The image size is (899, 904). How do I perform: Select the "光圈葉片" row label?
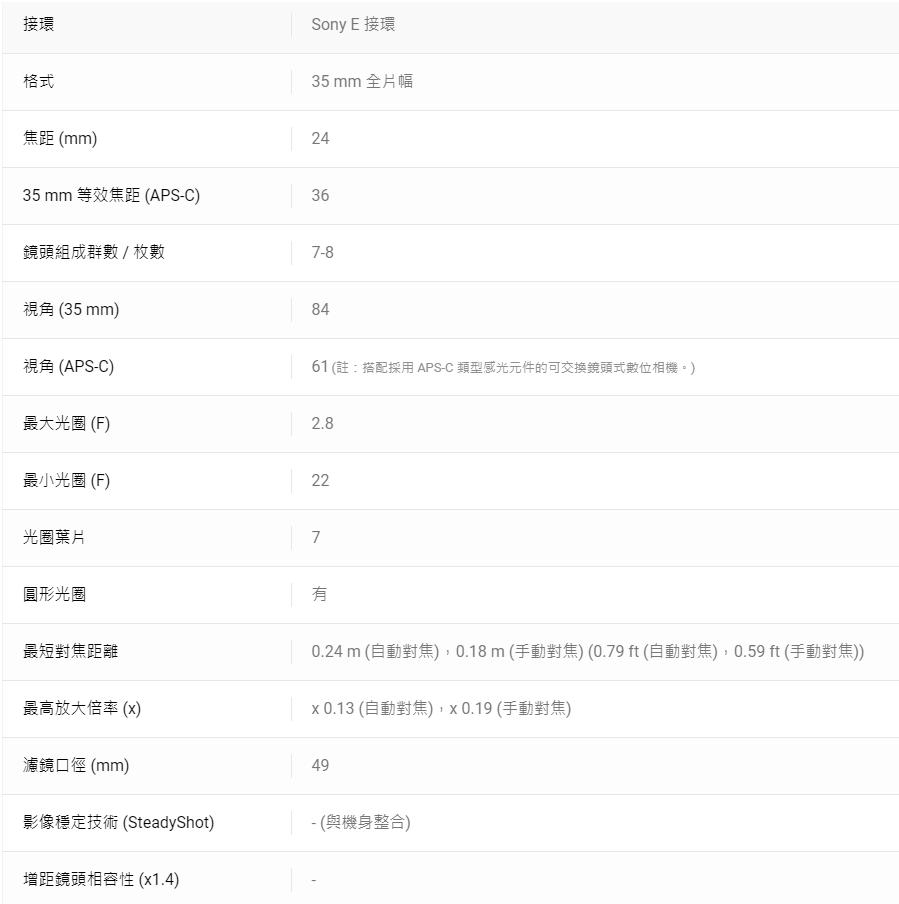click(x=54, y=537)
